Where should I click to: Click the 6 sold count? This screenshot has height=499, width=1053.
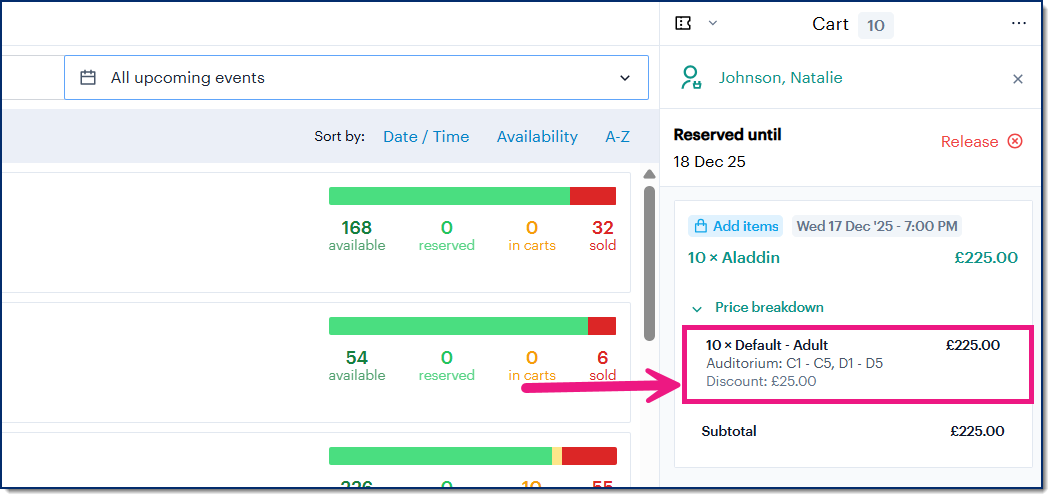[x=602, y=358]
